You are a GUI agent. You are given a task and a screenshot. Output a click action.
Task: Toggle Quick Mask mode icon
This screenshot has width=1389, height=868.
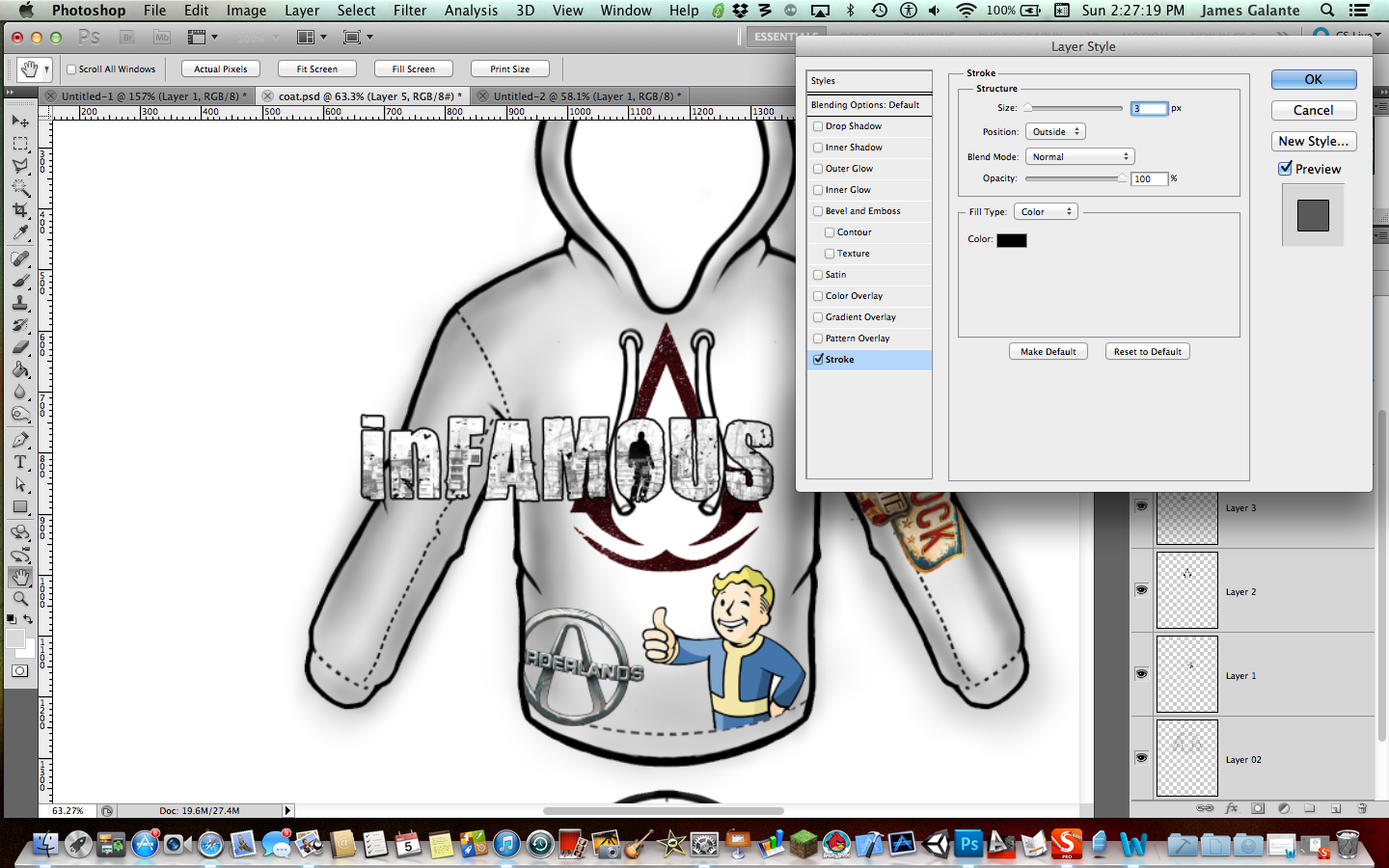(20, 671)
